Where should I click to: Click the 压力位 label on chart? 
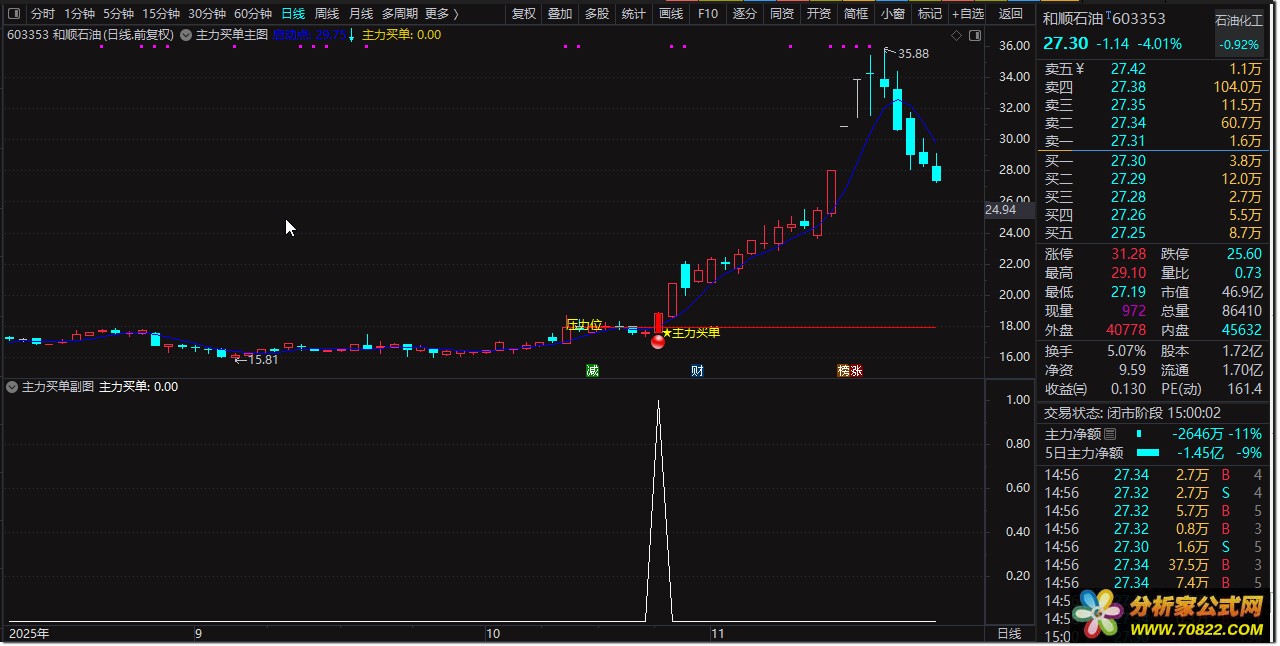pos(585,324)
